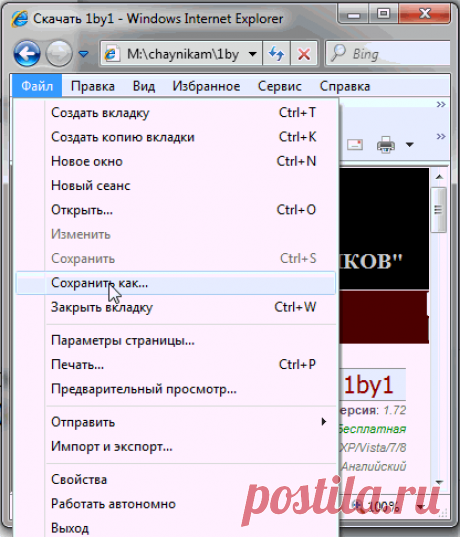The width and height of the screenshot is (460, 537).
Task: Click inside the Bing search field
Action: click(389, 54)
